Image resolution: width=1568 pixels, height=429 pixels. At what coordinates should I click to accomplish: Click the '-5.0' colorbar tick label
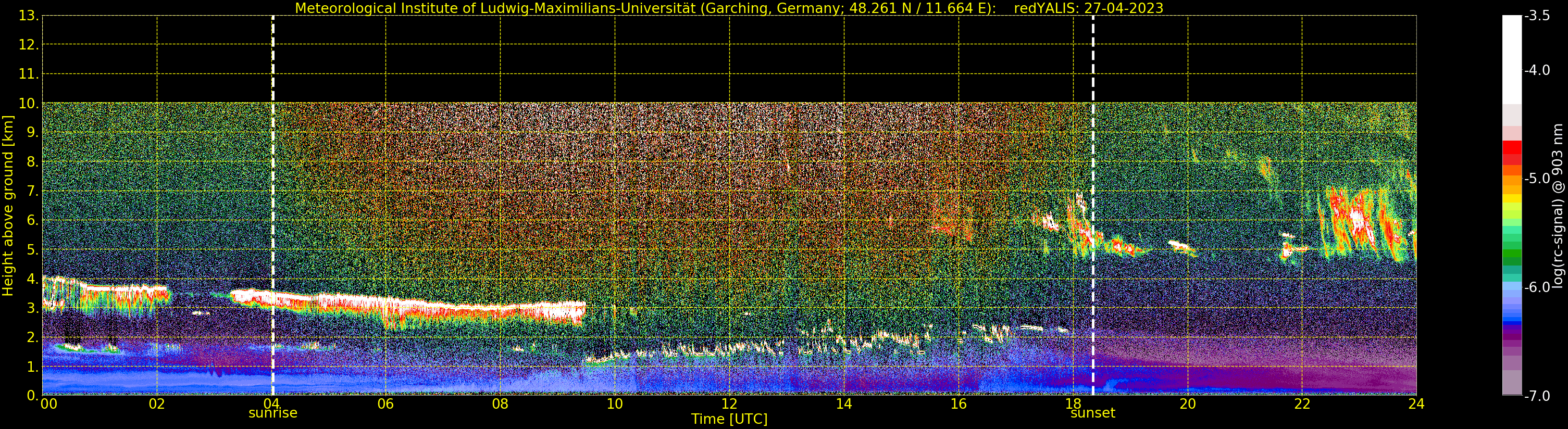click(1537, 178)
